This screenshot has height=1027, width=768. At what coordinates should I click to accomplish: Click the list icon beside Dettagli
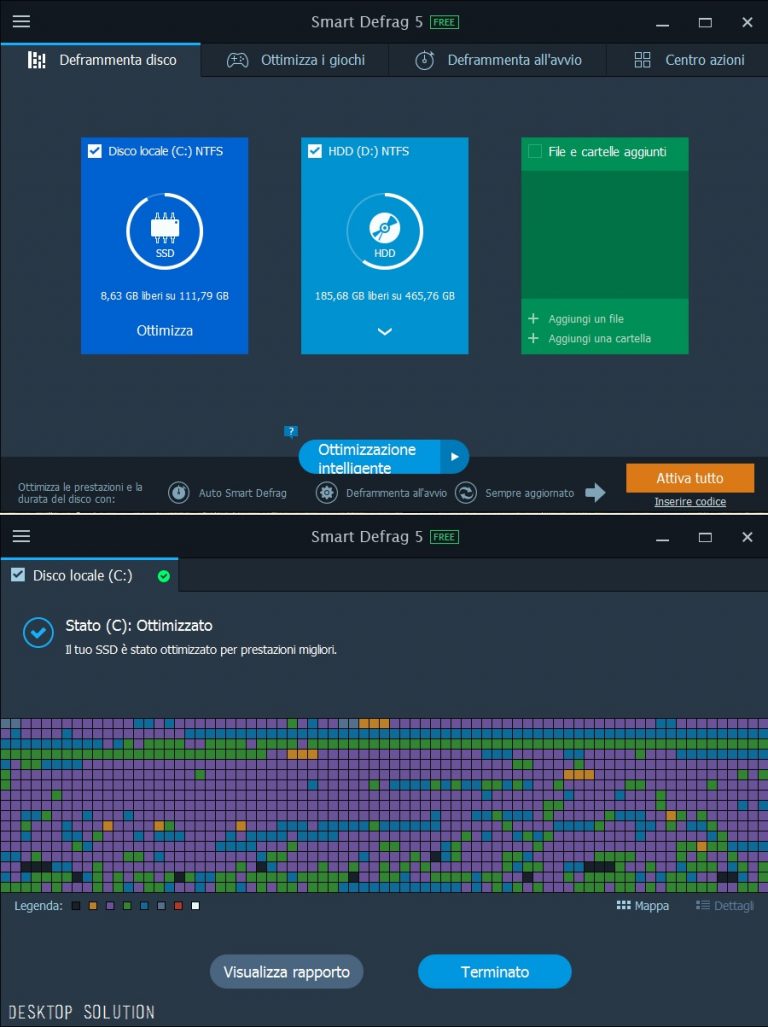coord(703,905)
